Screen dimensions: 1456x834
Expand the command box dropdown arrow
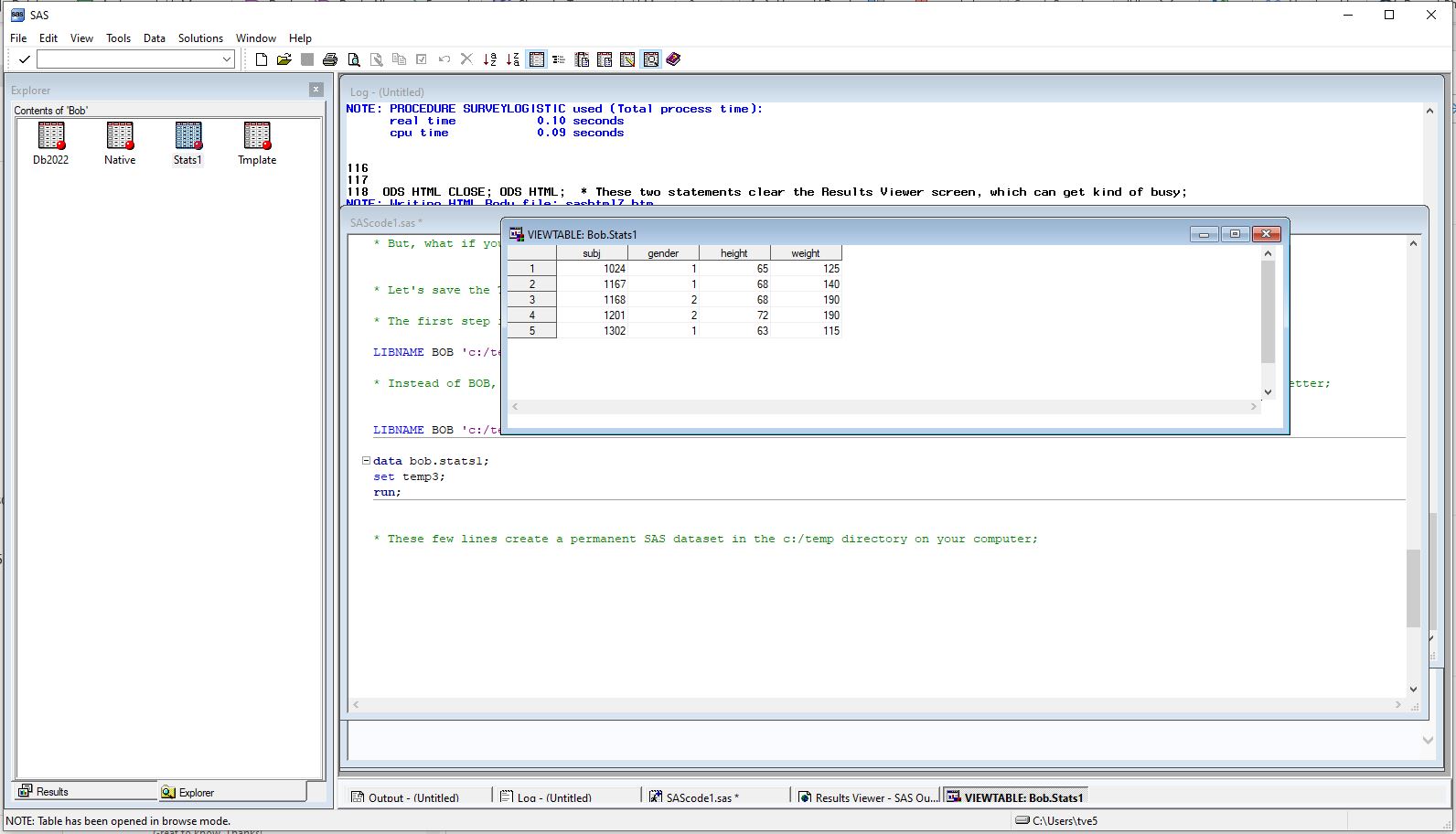[227, 59]
